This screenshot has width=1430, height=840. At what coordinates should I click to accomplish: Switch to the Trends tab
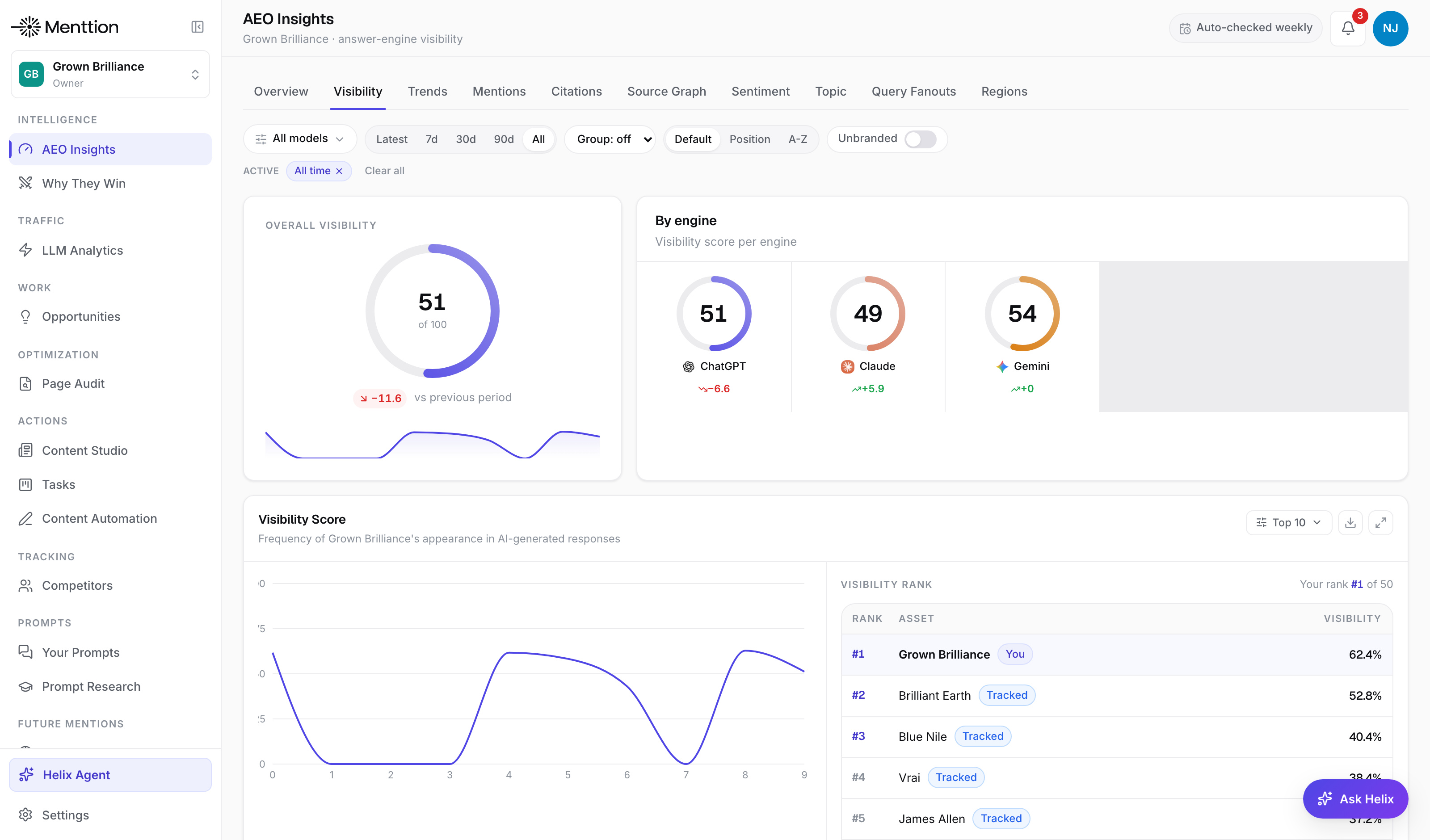click(x=427, y=92)
